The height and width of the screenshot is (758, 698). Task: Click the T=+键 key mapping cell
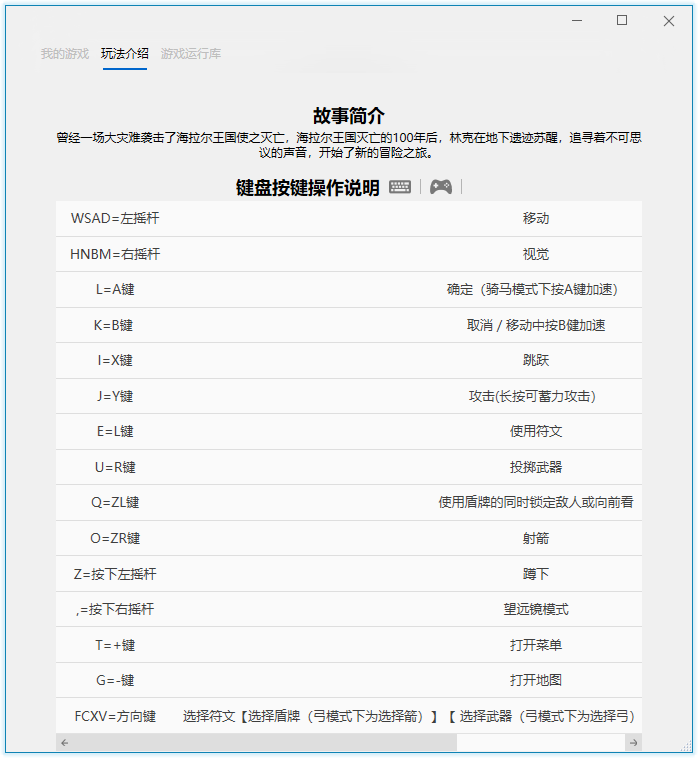pyautogui.click(x=115, y=645)
